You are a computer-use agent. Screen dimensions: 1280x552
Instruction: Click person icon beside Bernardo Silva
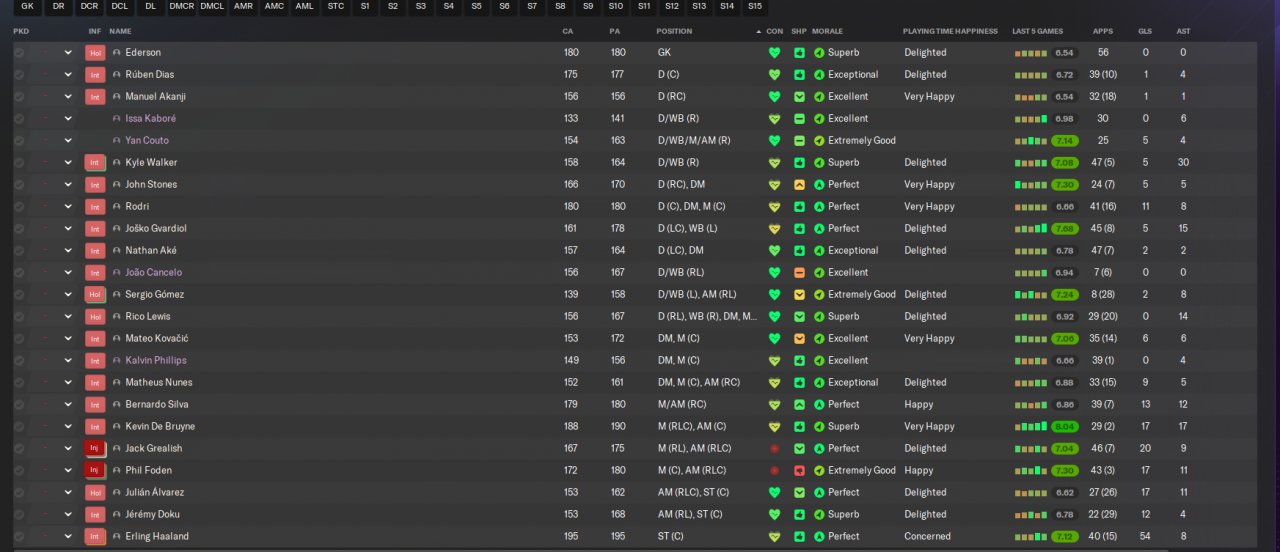click(117, 404)
